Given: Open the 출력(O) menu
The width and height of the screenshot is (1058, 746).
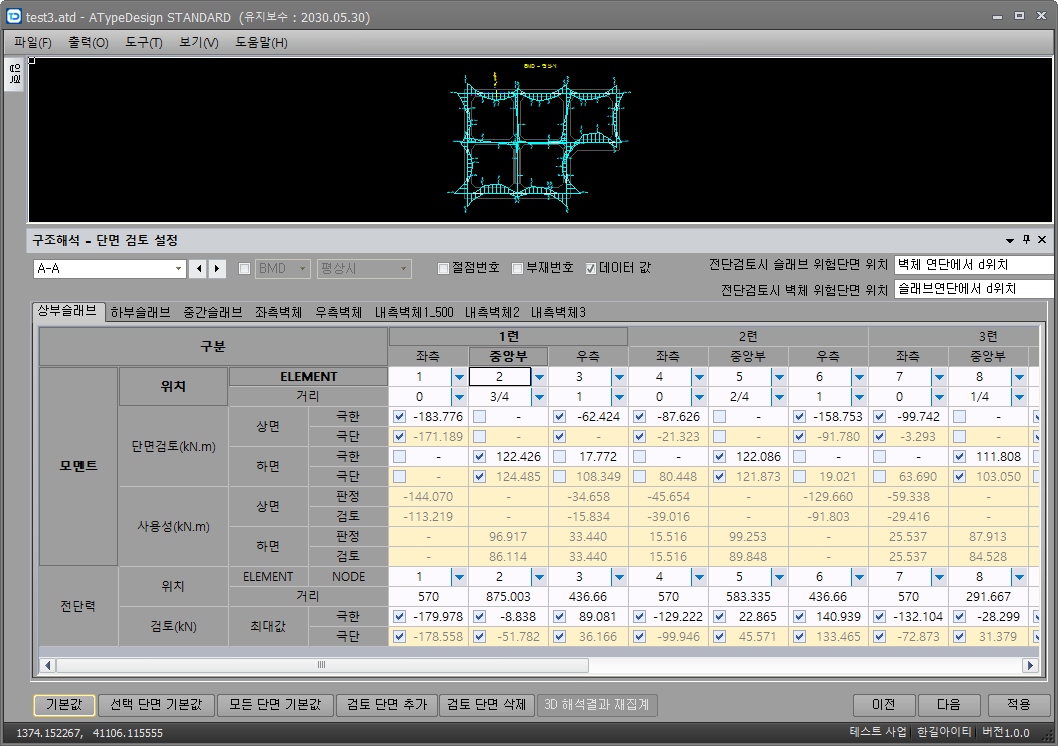Looking at the screenshot, I should pyautogui.click(x=88, y=42).
